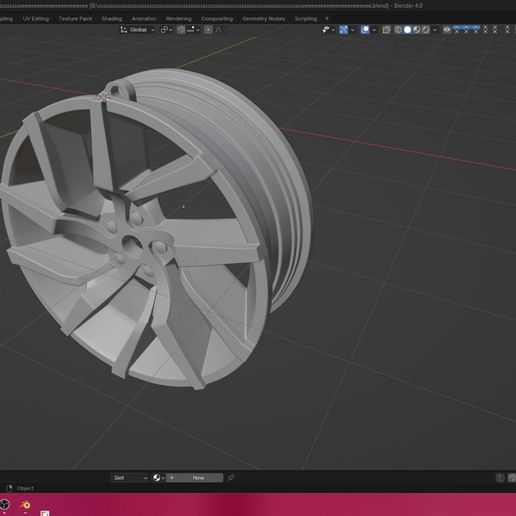
Task: Browse materials with sphere icon
Action: point(158,478)
